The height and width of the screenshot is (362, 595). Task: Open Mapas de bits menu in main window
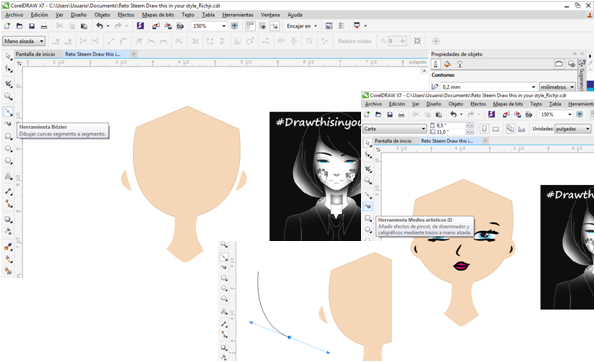pyautogui.click(x=158, y=15)
